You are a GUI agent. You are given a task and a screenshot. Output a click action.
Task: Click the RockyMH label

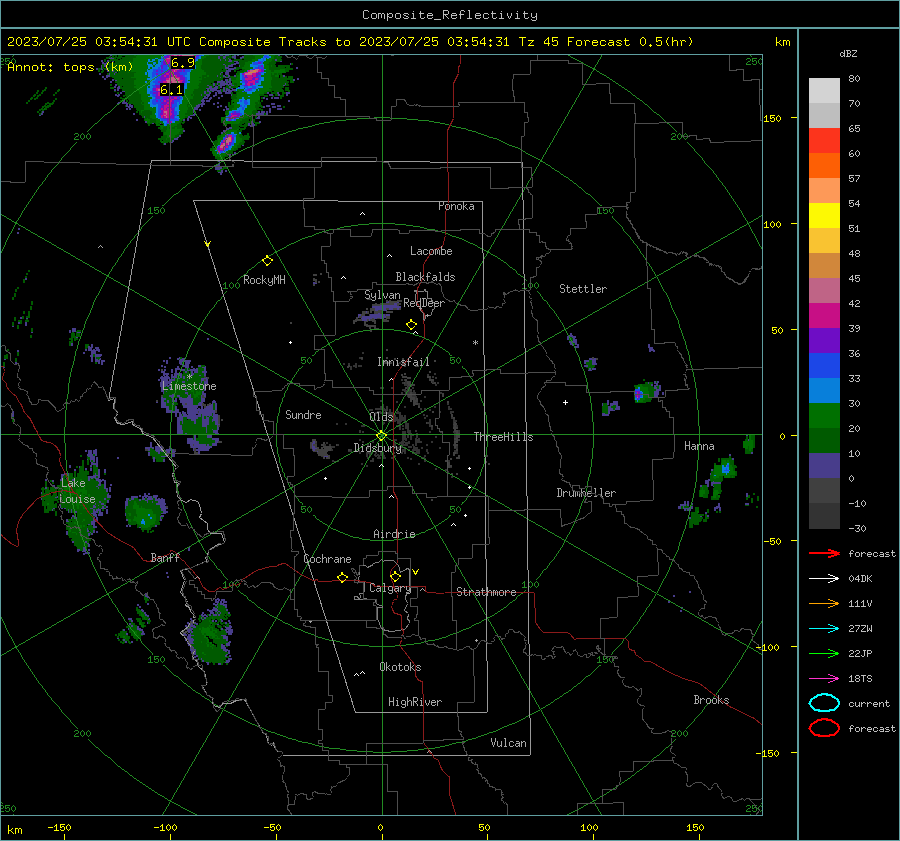click(264, 280)
